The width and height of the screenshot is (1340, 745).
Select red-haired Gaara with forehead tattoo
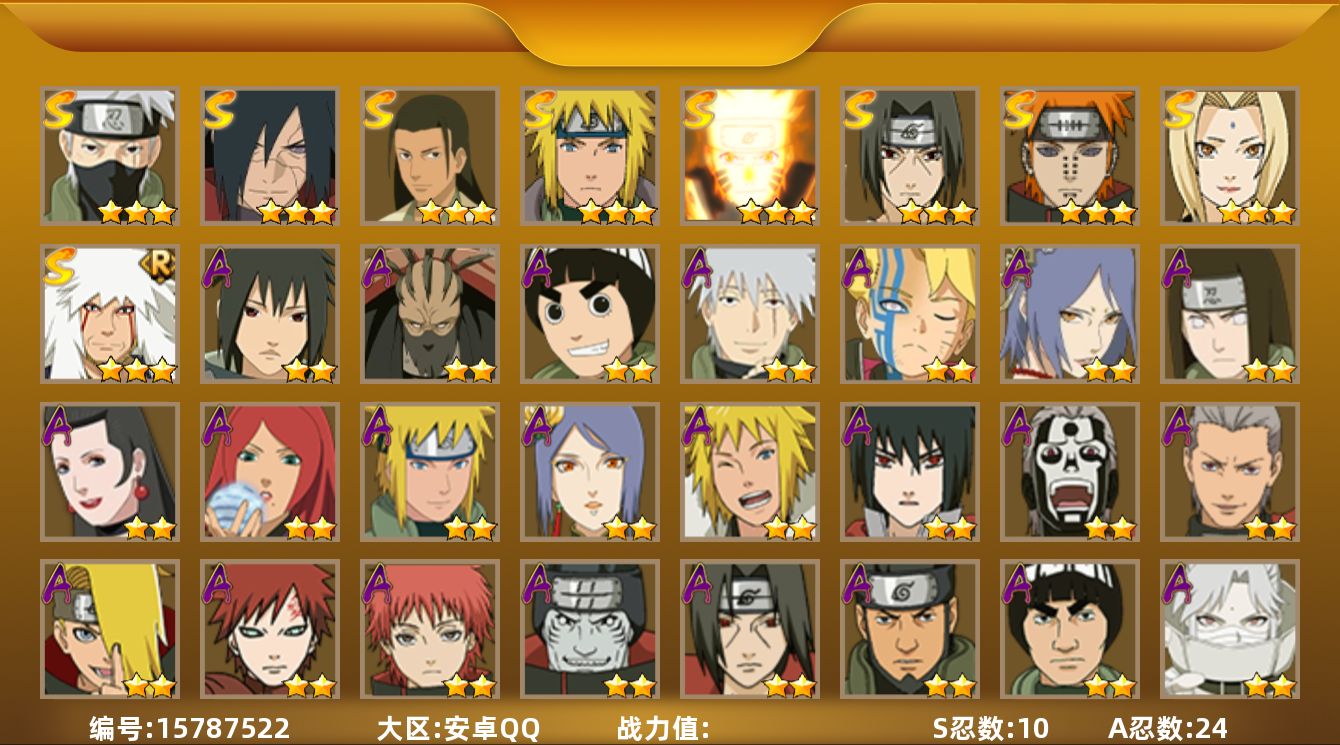point(270,629)
